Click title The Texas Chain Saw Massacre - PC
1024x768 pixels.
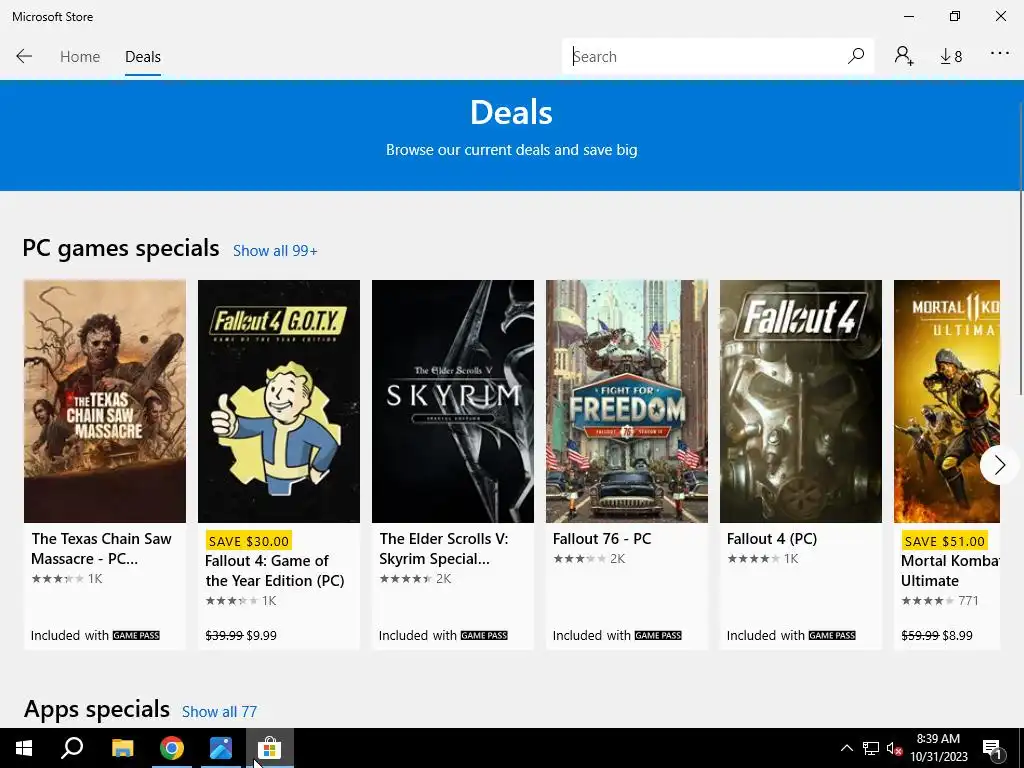pyautogui.click(x=101, y=549)
